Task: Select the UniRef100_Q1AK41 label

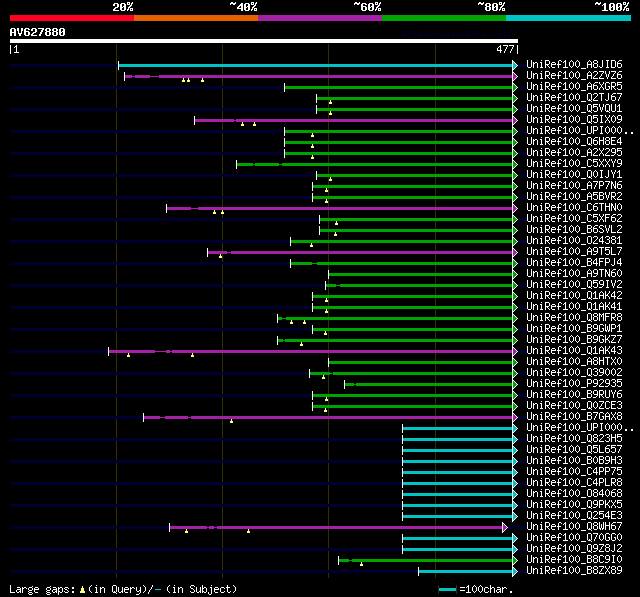Action: point(574,307)
